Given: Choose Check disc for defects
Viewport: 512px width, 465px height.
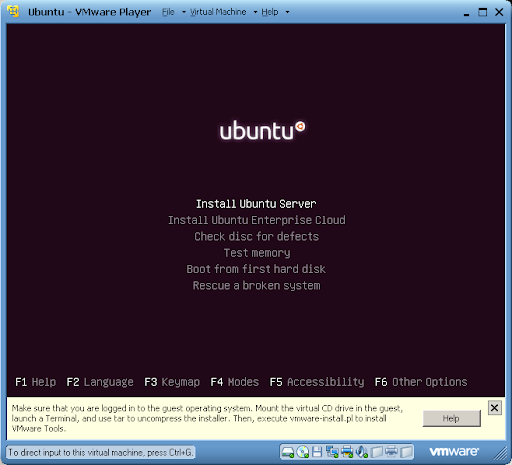Looking at the screenshot, I should 257,236.
